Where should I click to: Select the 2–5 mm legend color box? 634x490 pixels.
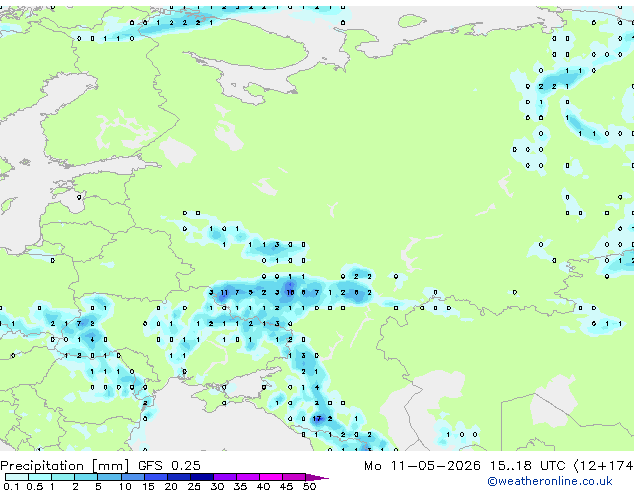86,477
